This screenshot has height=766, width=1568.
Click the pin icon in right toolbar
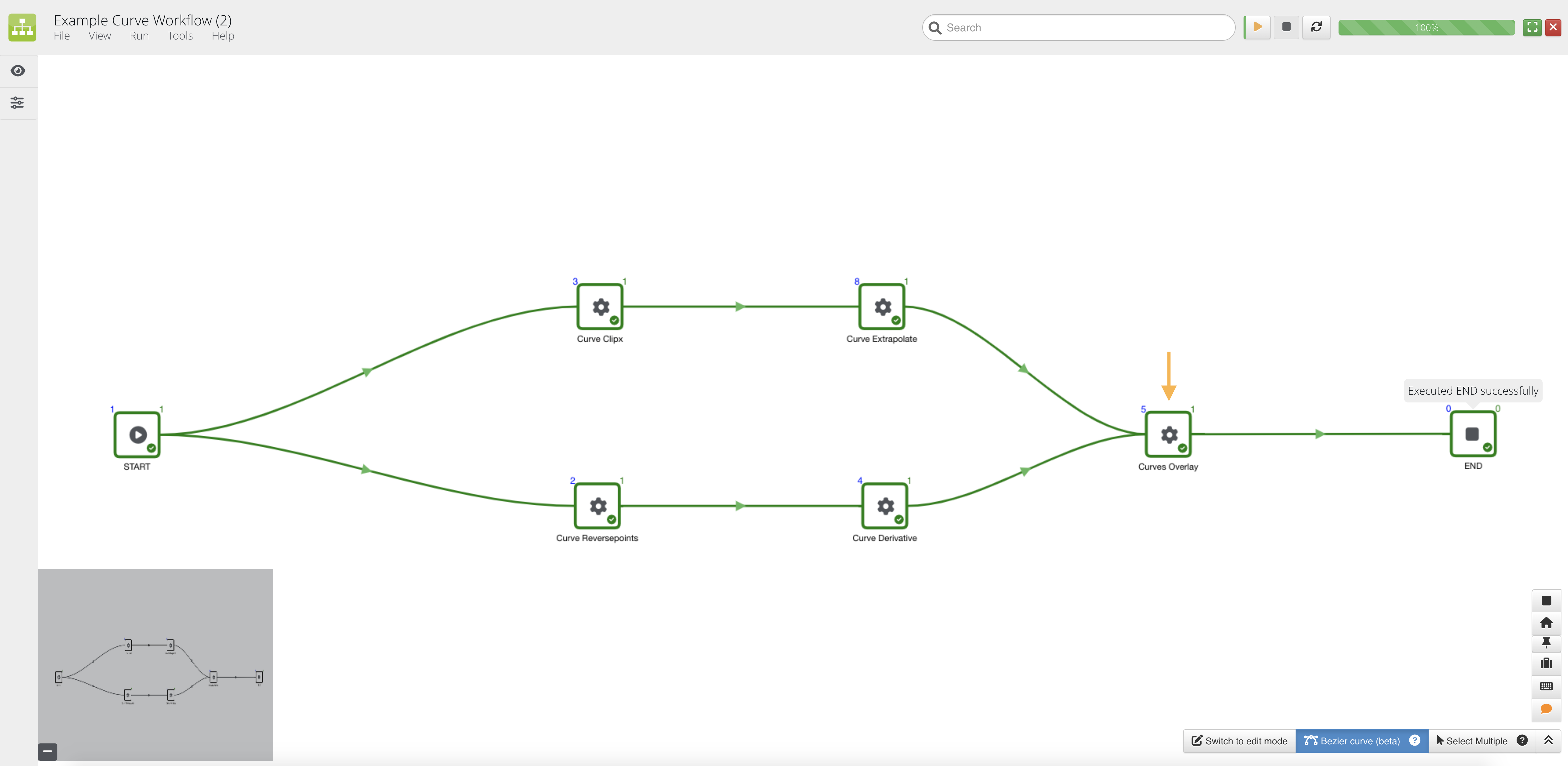1546,642
